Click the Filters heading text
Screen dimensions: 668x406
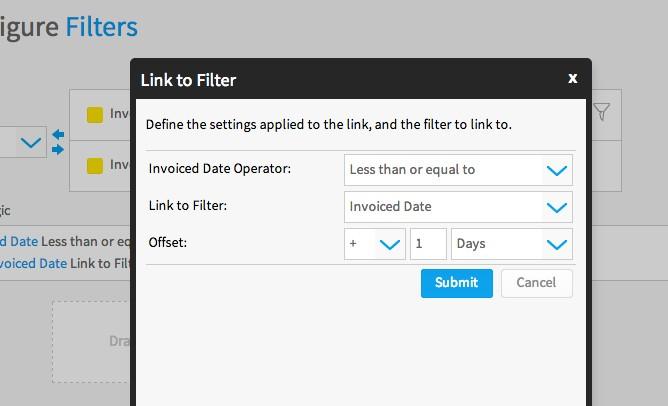pyautogui.click(x=101, y=27)
